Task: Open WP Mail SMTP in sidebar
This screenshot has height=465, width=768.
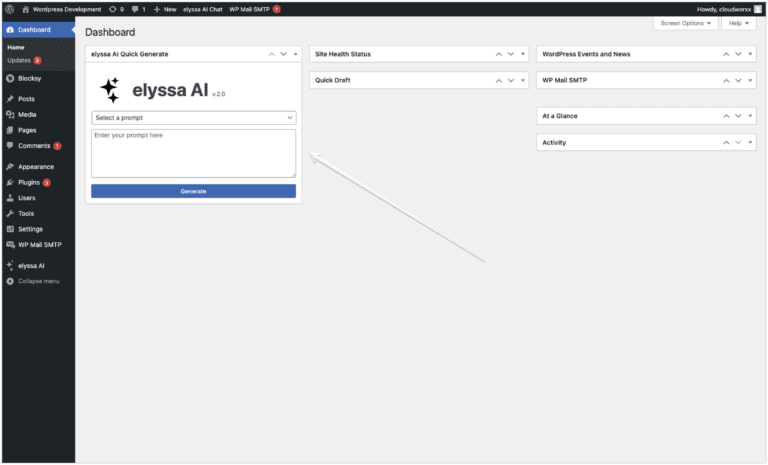Action: click(x=39, y=245)
